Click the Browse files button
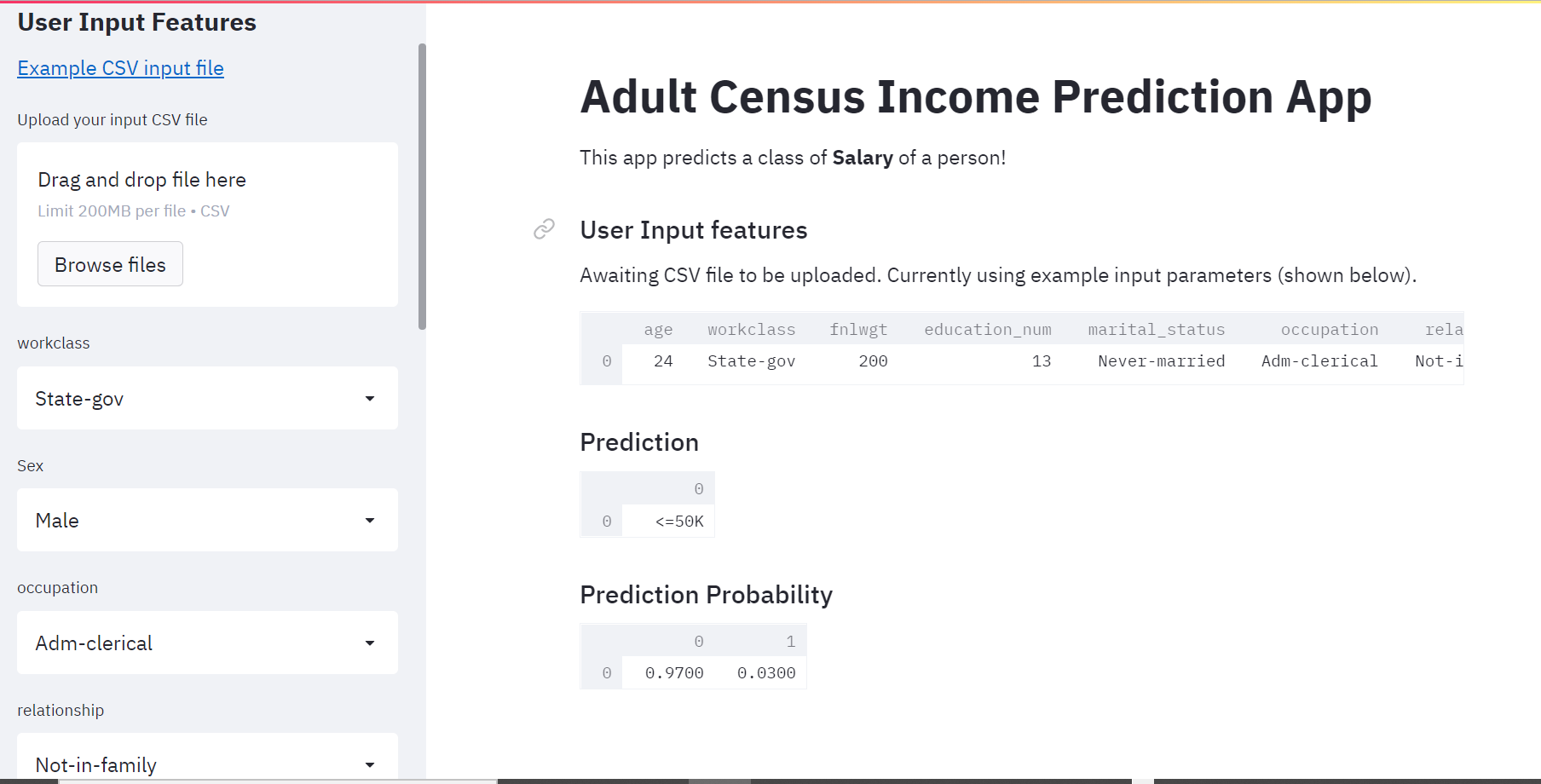 (x=109, y=263)
